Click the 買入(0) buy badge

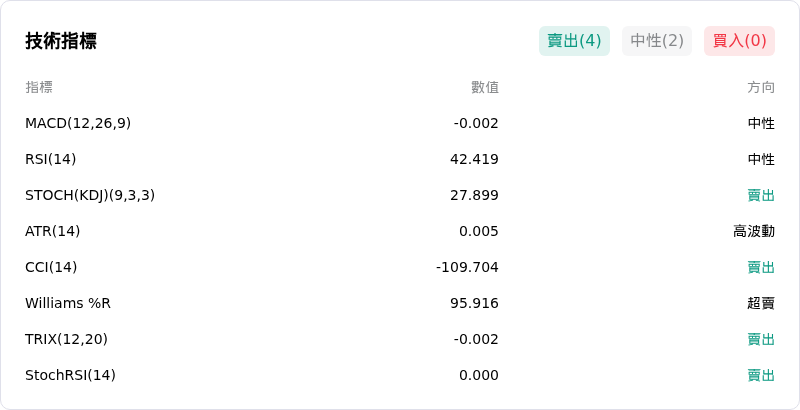coord(739,41)
